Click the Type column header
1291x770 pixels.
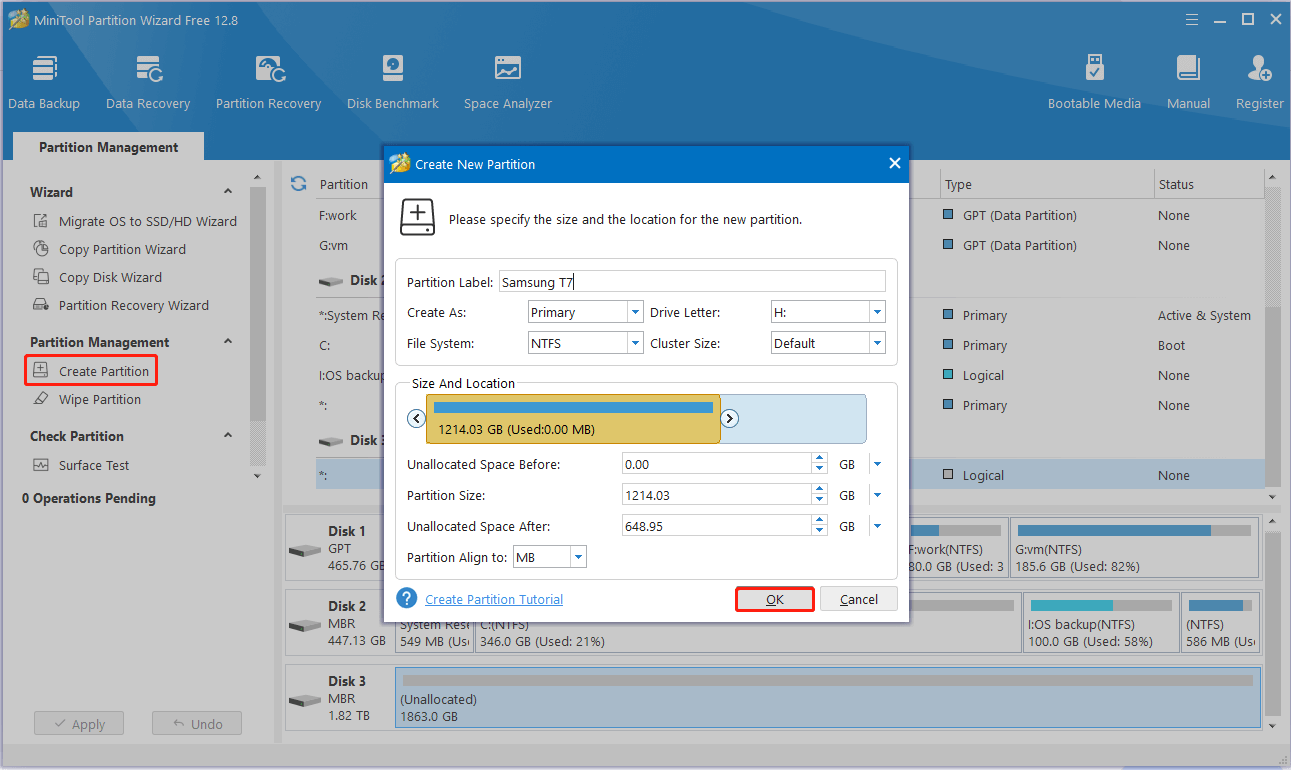[1046, 184]
